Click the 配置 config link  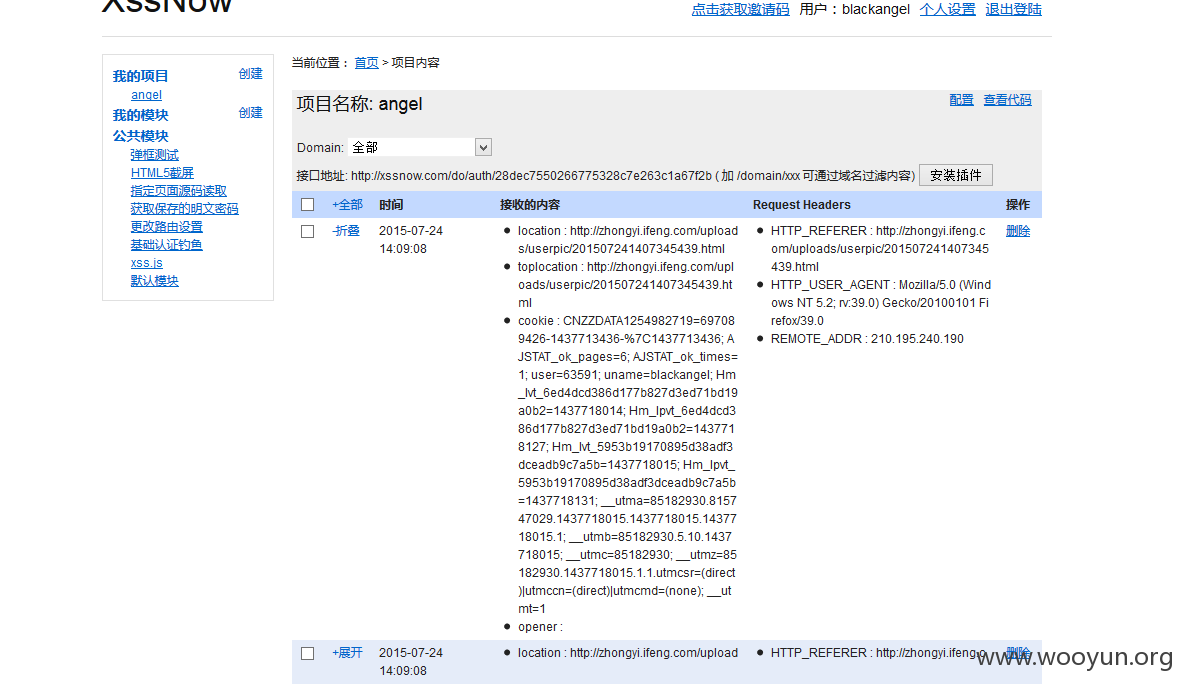point(961,100)
